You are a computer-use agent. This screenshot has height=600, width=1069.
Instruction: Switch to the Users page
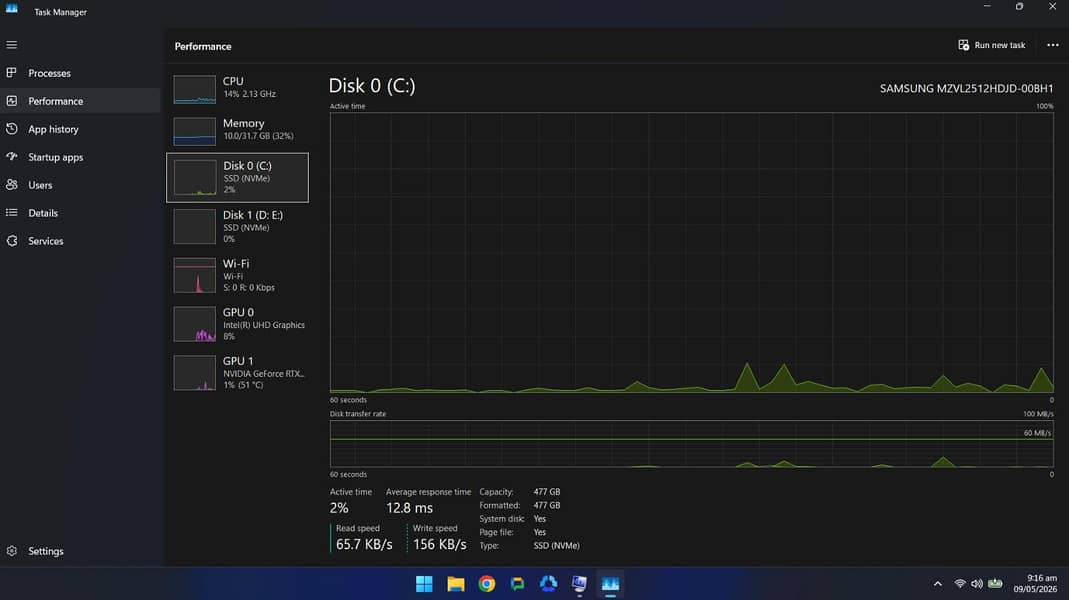tap(80, 185)
